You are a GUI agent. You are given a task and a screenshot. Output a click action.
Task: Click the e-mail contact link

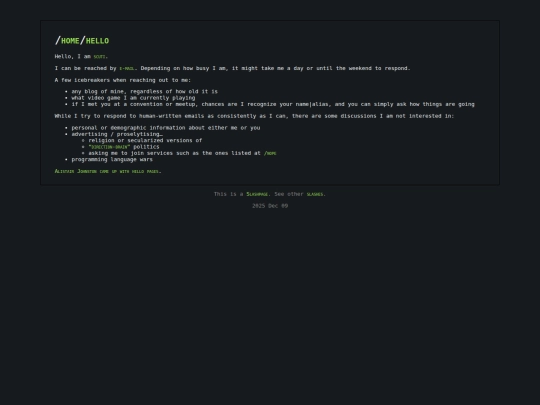(x=127, y=69)
